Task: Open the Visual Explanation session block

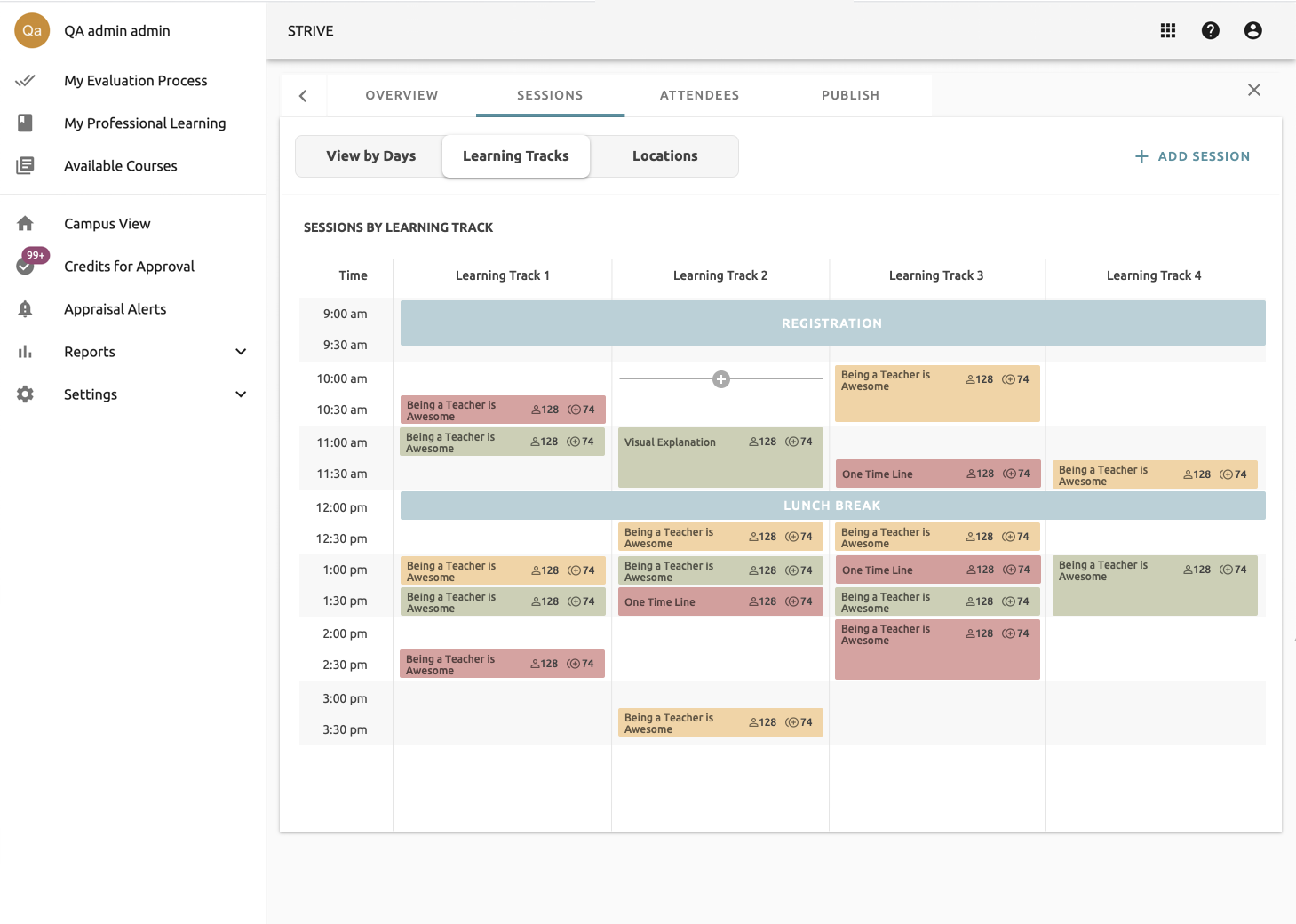Action: 720,458
